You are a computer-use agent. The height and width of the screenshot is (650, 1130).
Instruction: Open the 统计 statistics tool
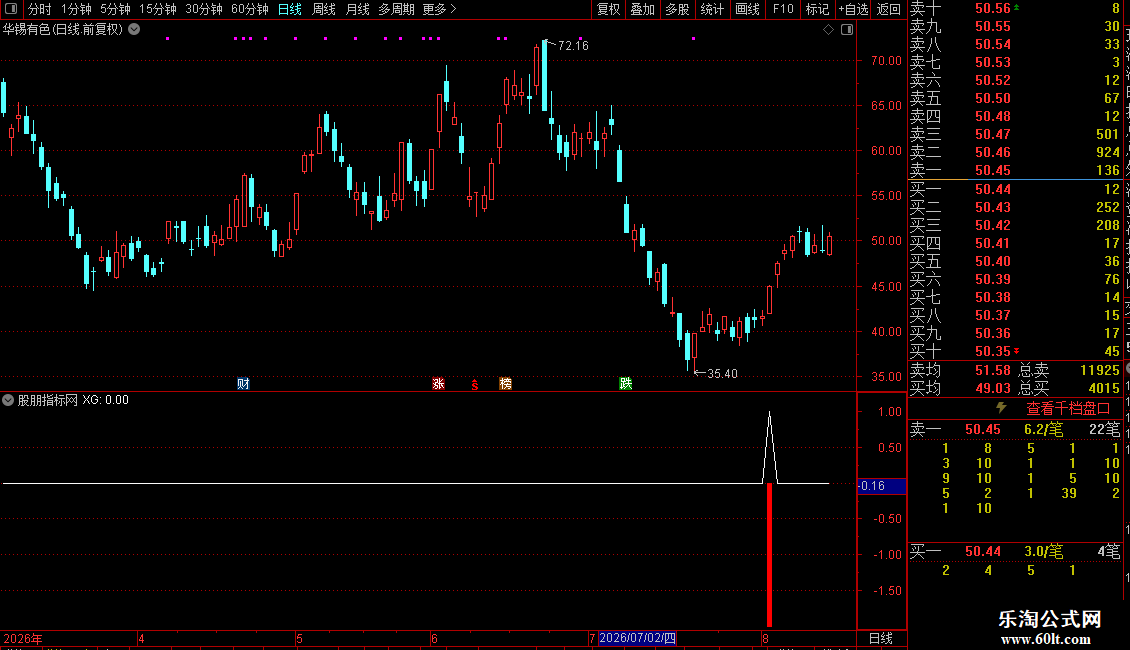click(x=712, y=9)
